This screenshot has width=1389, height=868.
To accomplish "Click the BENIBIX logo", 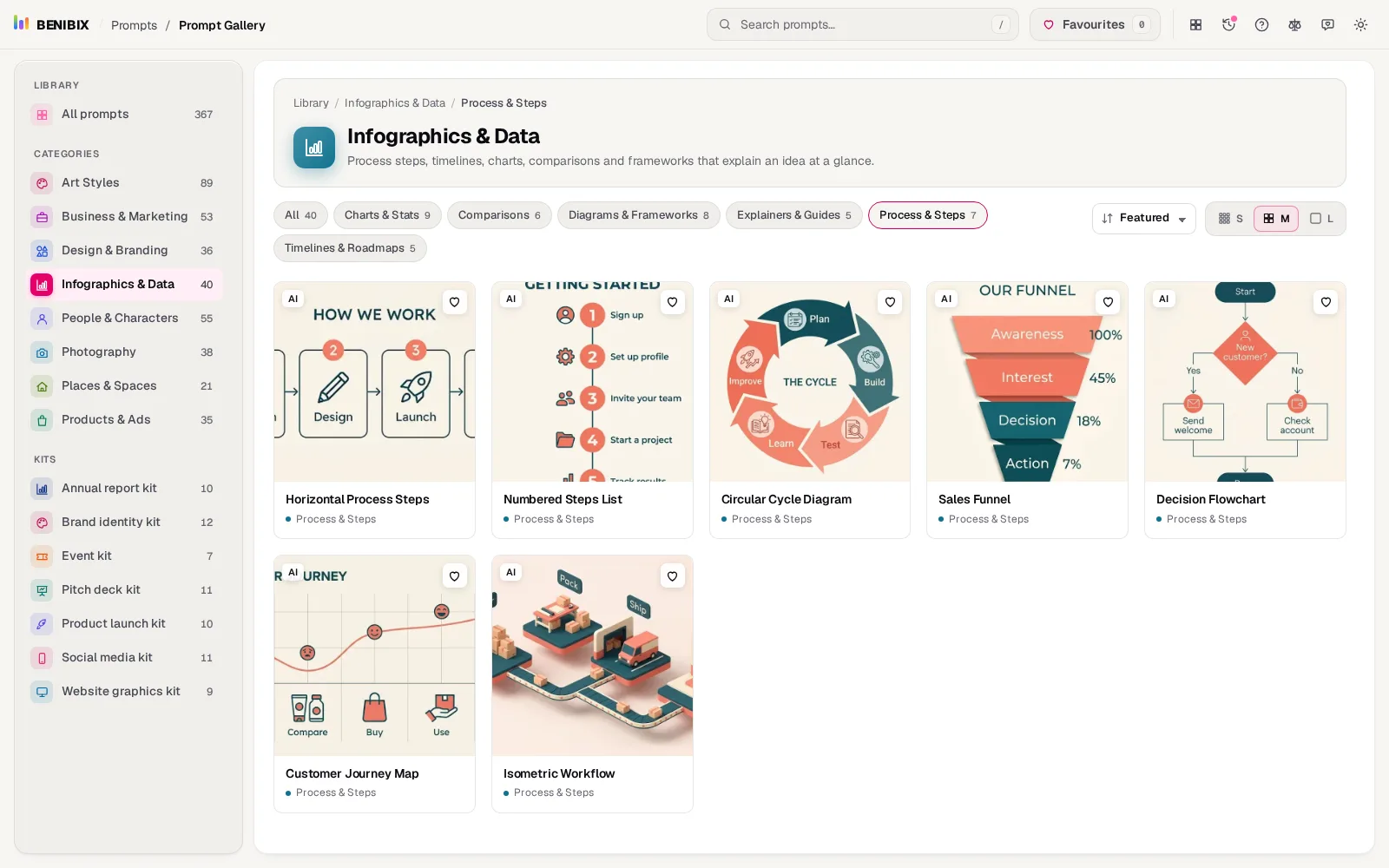I will point(52,24).
